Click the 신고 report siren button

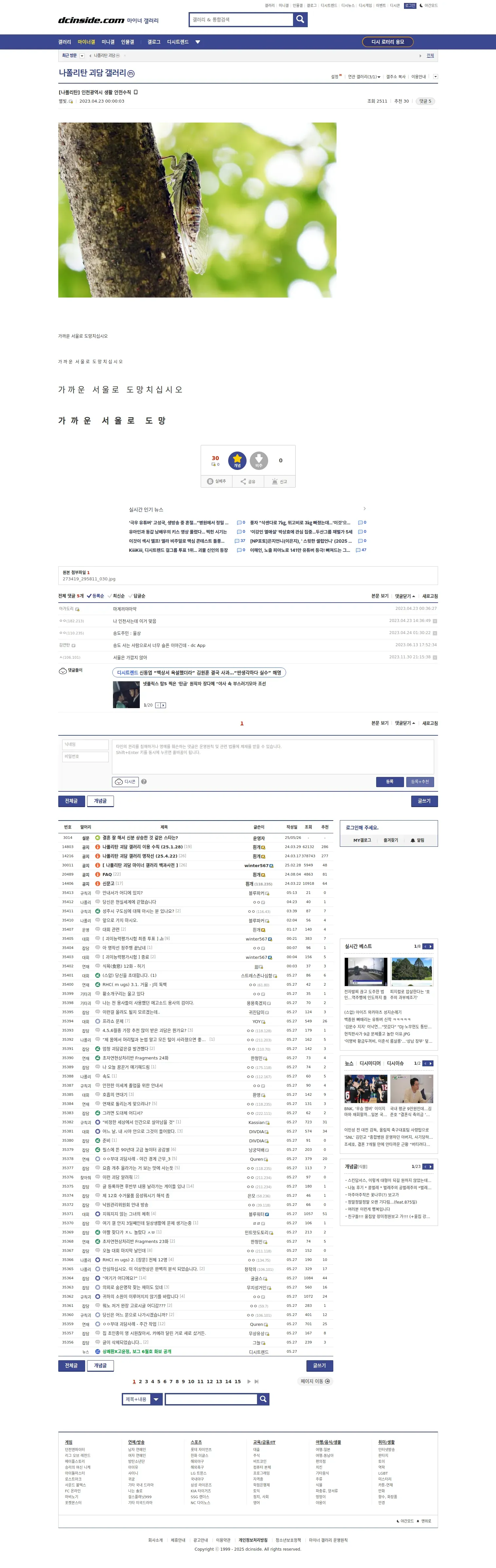[x=280, y=481]
